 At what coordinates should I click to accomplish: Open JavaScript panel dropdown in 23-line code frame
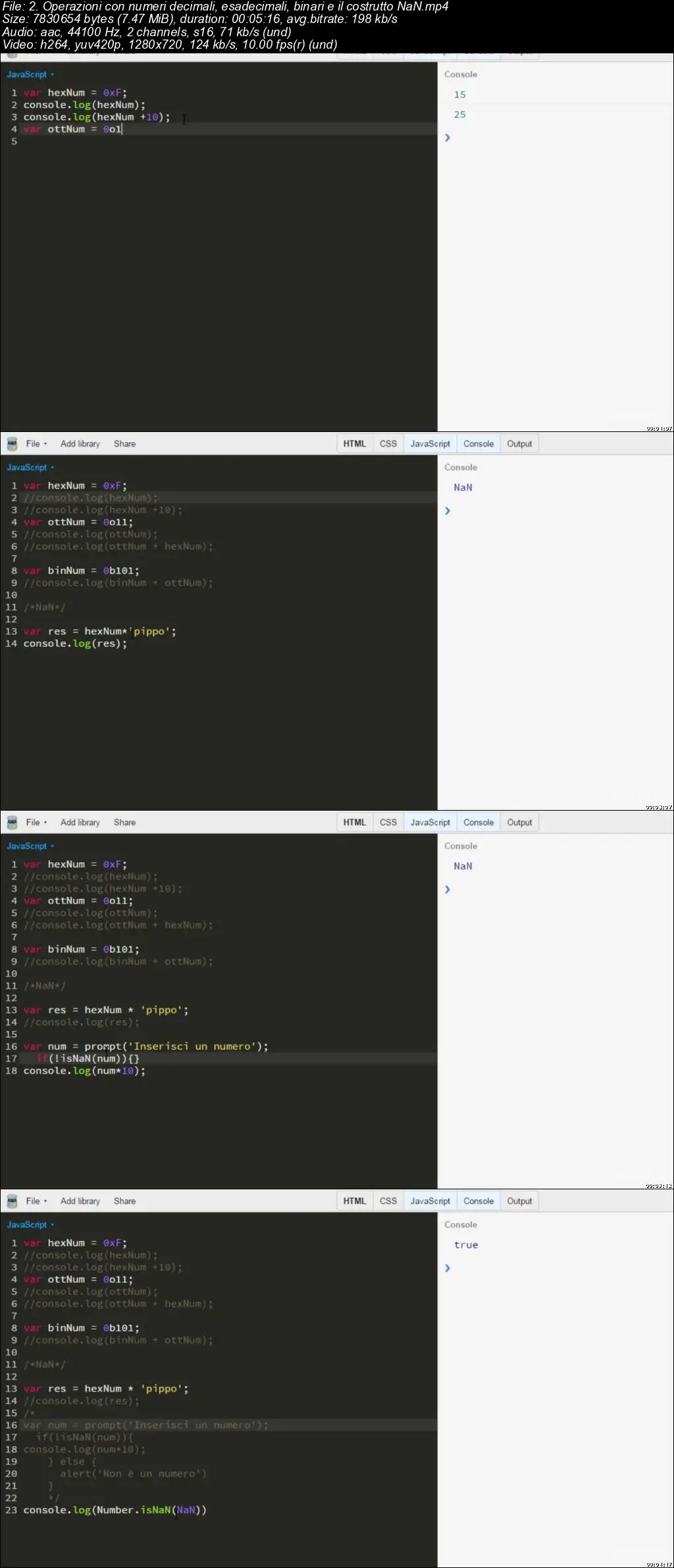pyautogui.click(x=30, y=1224)
